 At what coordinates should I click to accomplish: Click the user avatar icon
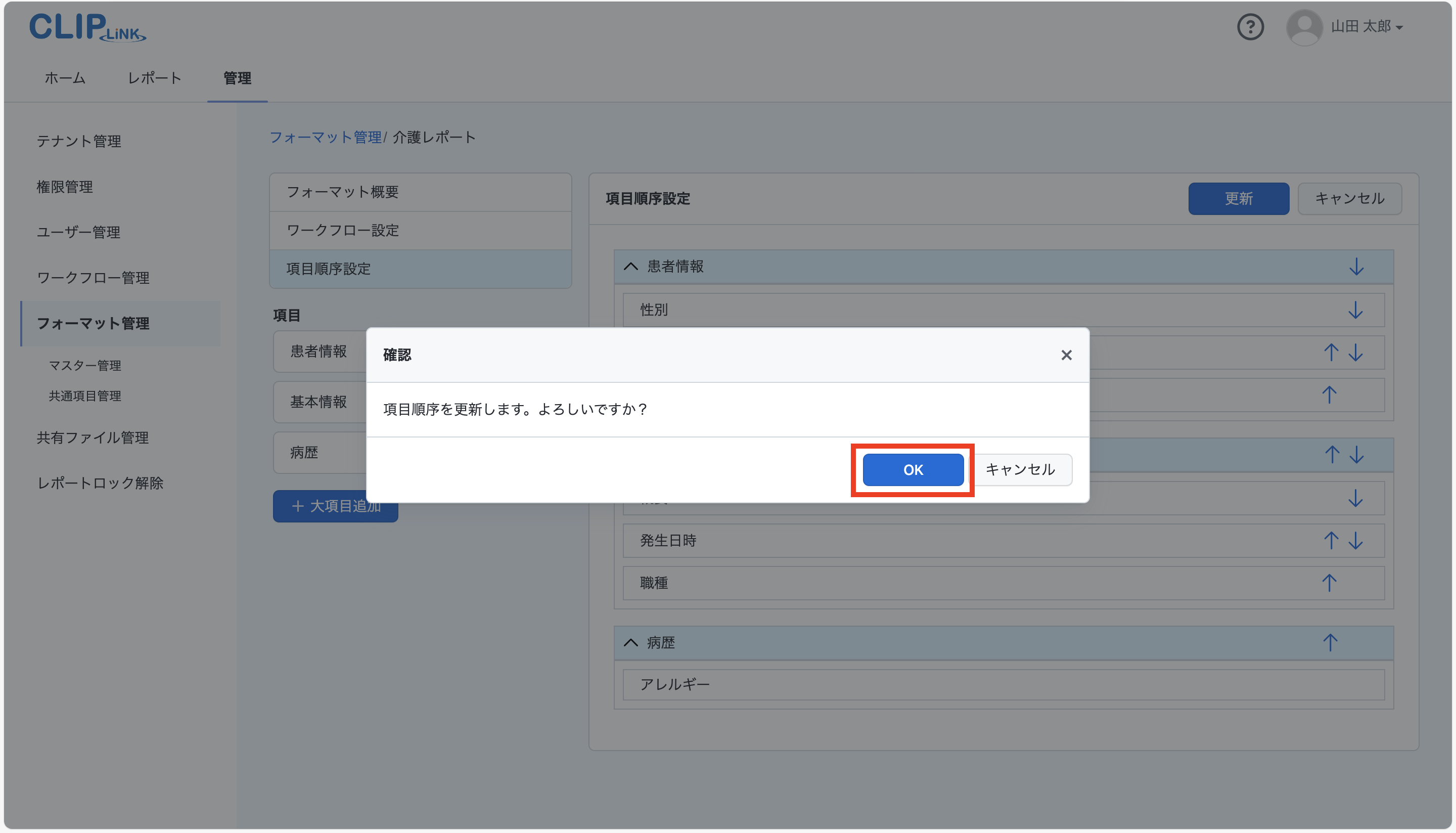click(x=1304, y=27)
